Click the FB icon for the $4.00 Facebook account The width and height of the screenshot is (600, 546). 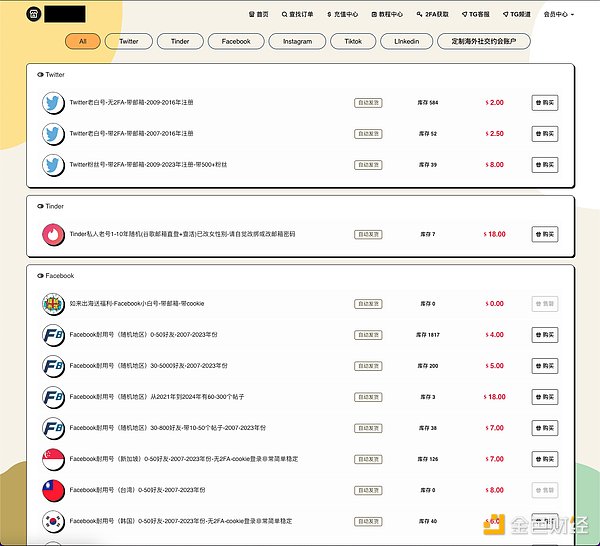pyautogui.click(x=54, y=335)
